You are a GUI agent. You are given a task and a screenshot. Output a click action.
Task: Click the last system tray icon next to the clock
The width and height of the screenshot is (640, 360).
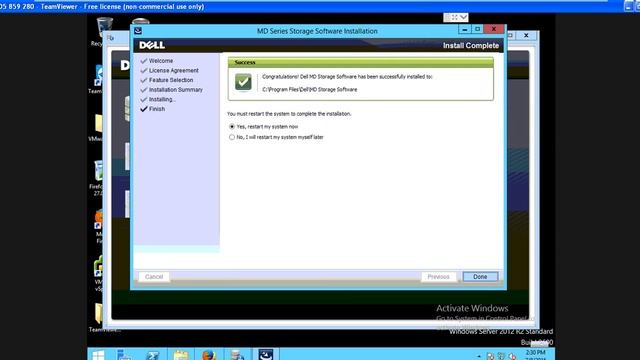click(512, 356)
